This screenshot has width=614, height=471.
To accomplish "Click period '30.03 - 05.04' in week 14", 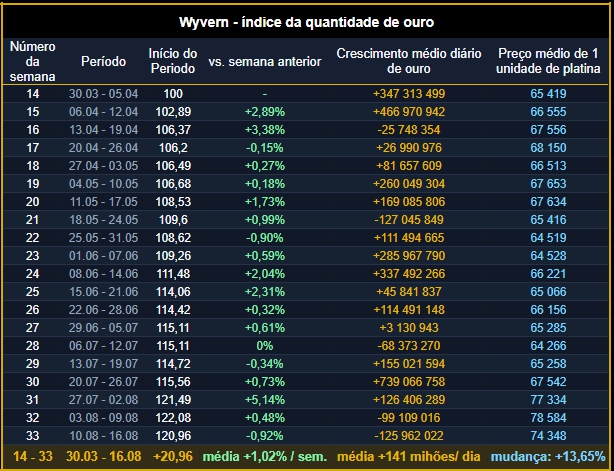I will click(103, 94).
